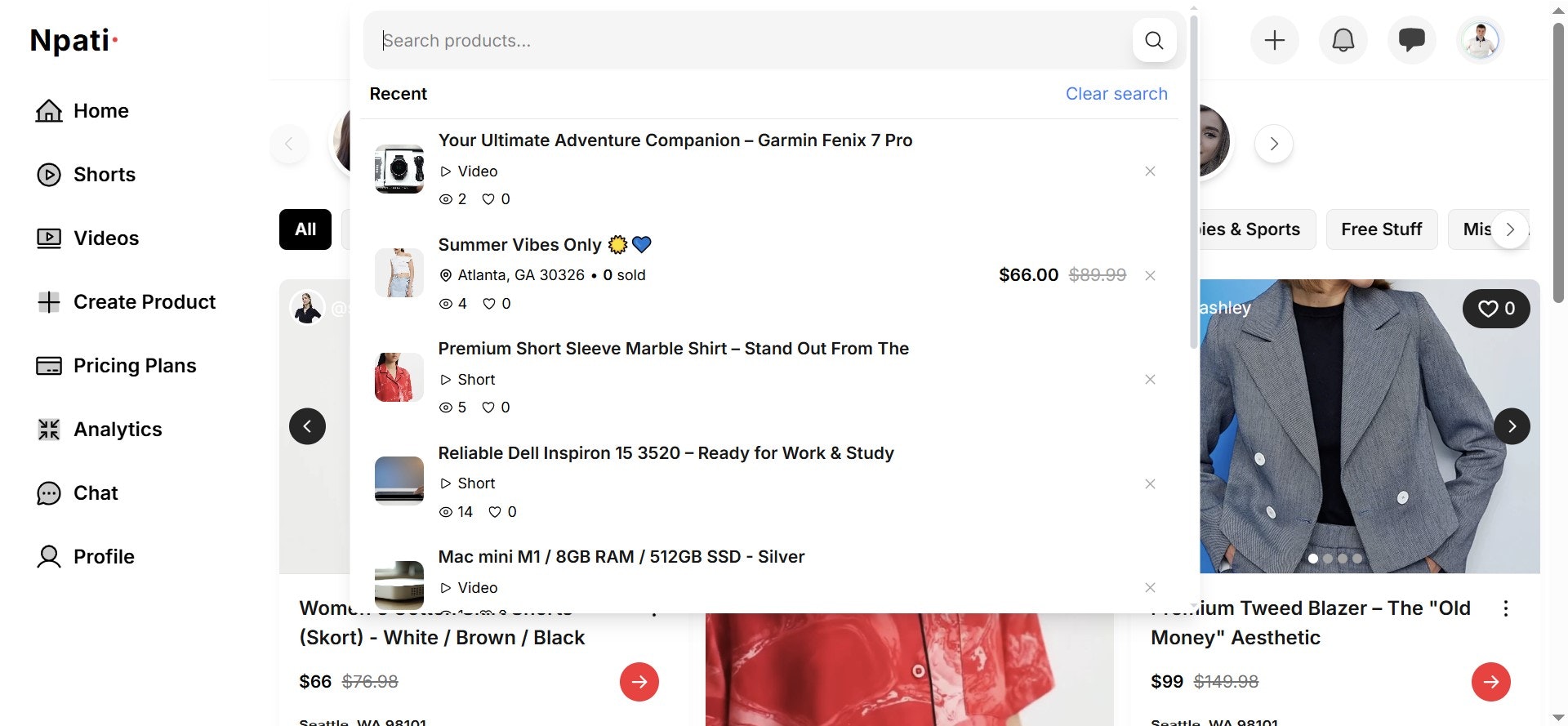The width and height of the screenshot is (1568, 726).
Task: Jump to a blazer slide via pagination dots
Action: coord(1343,559)
